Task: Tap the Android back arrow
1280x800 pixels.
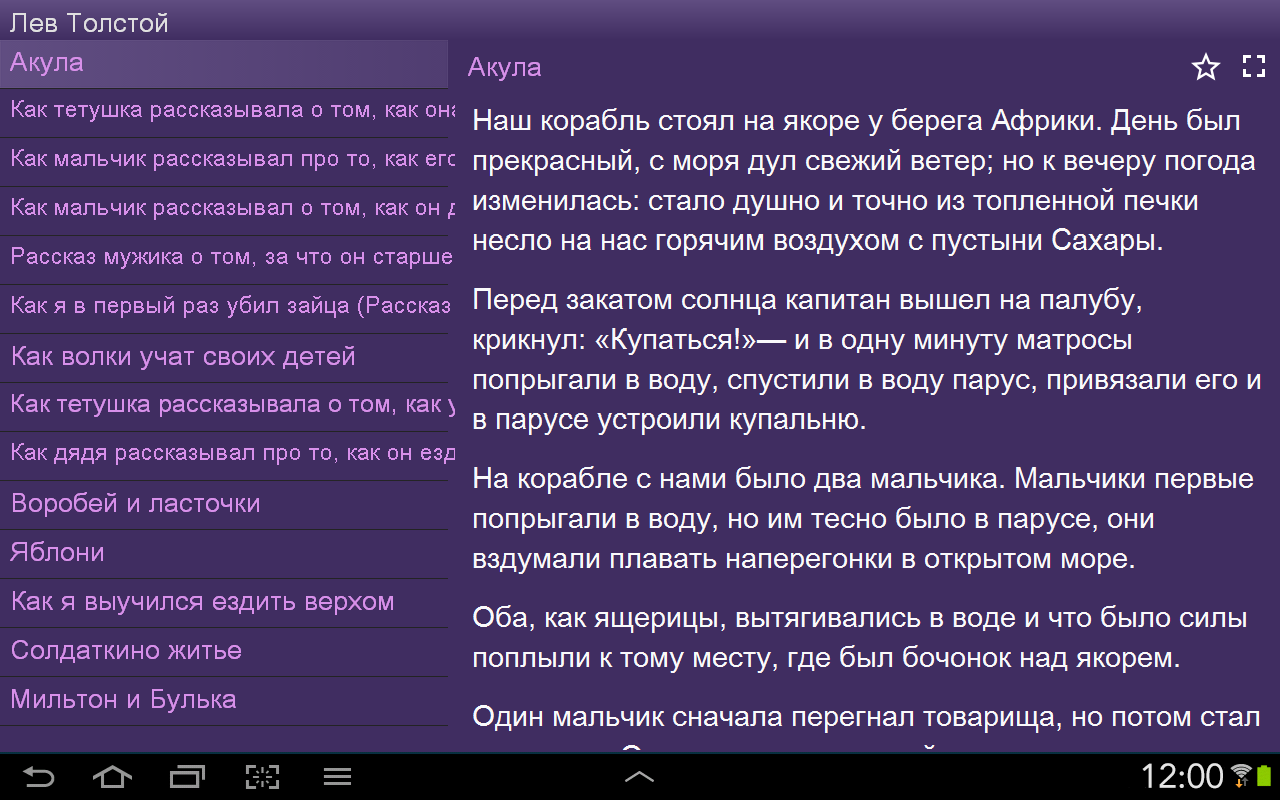Action: (39, 776)
